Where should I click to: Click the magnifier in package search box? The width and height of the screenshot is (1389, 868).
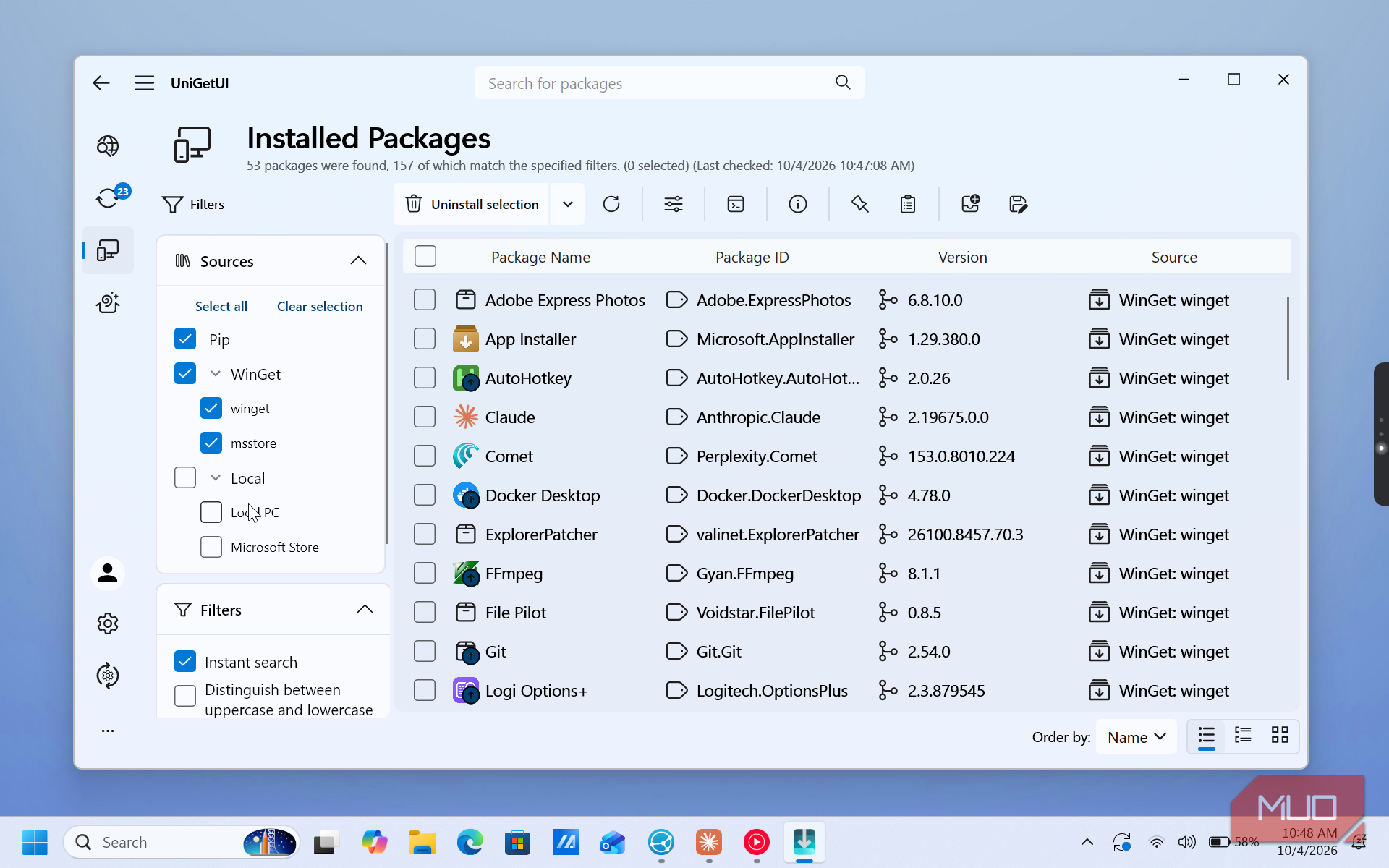843,82
